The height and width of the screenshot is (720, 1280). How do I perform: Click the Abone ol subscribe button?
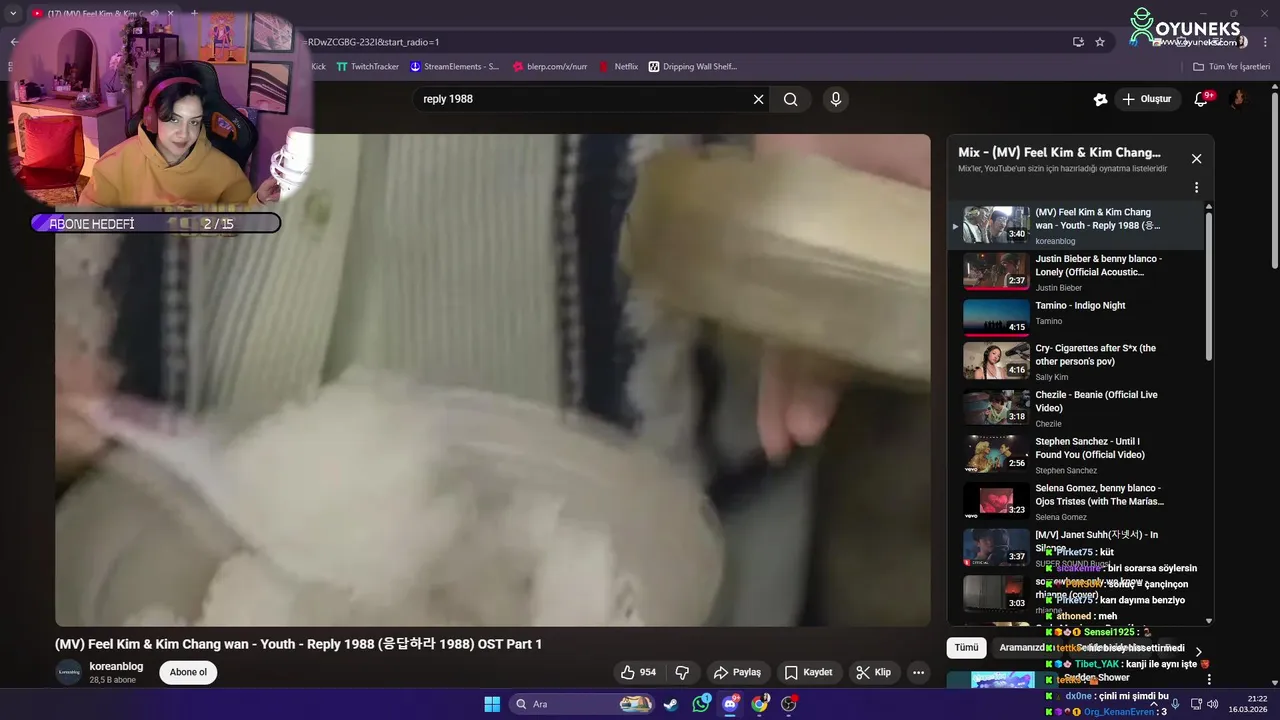(x=188, y=672)
